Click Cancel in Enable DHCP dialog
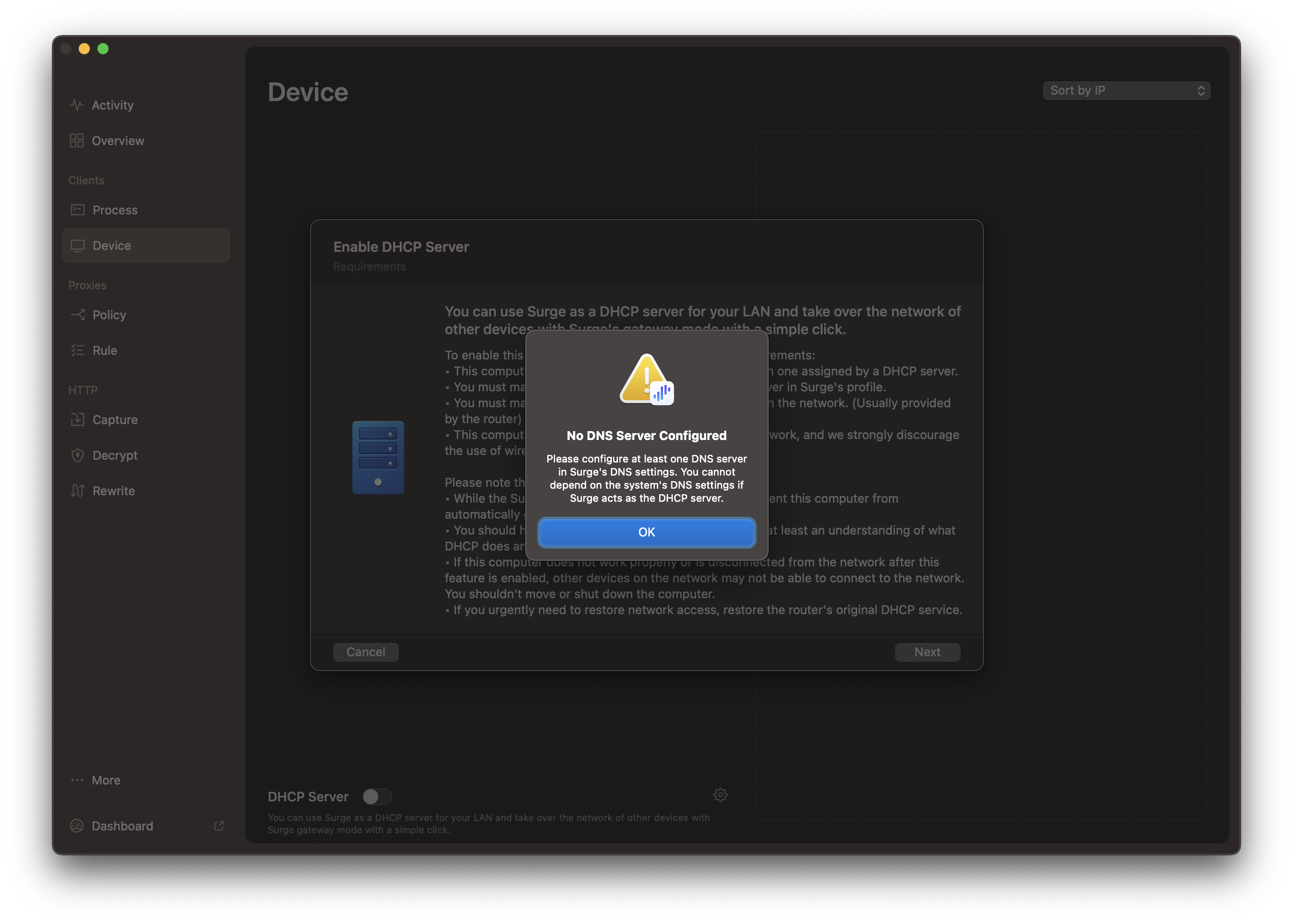Viewport: 1293px width, 924px height. pyautogui.click(x=365, y=652)
